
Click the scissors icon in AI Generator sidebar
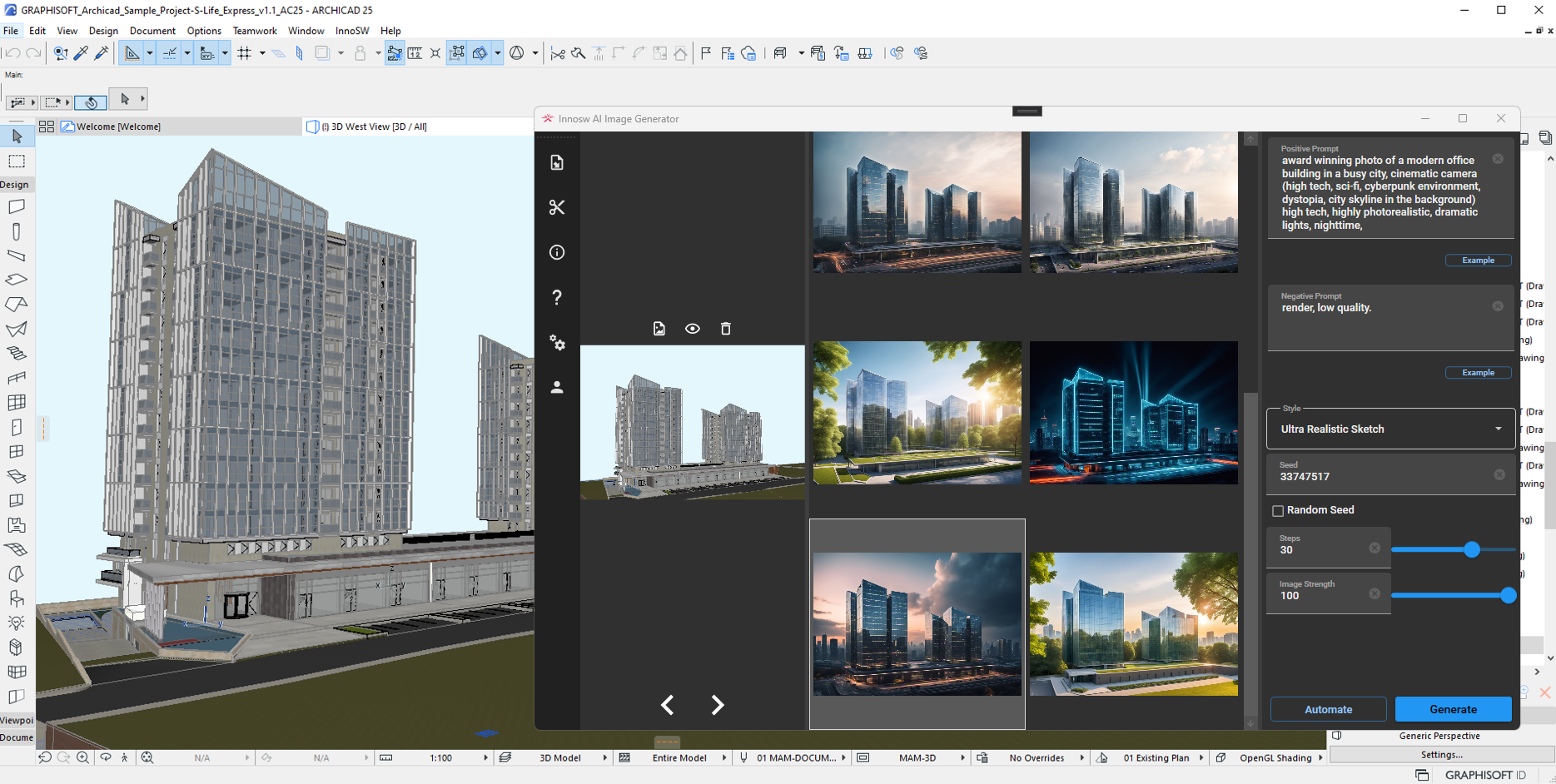(557, 207)
